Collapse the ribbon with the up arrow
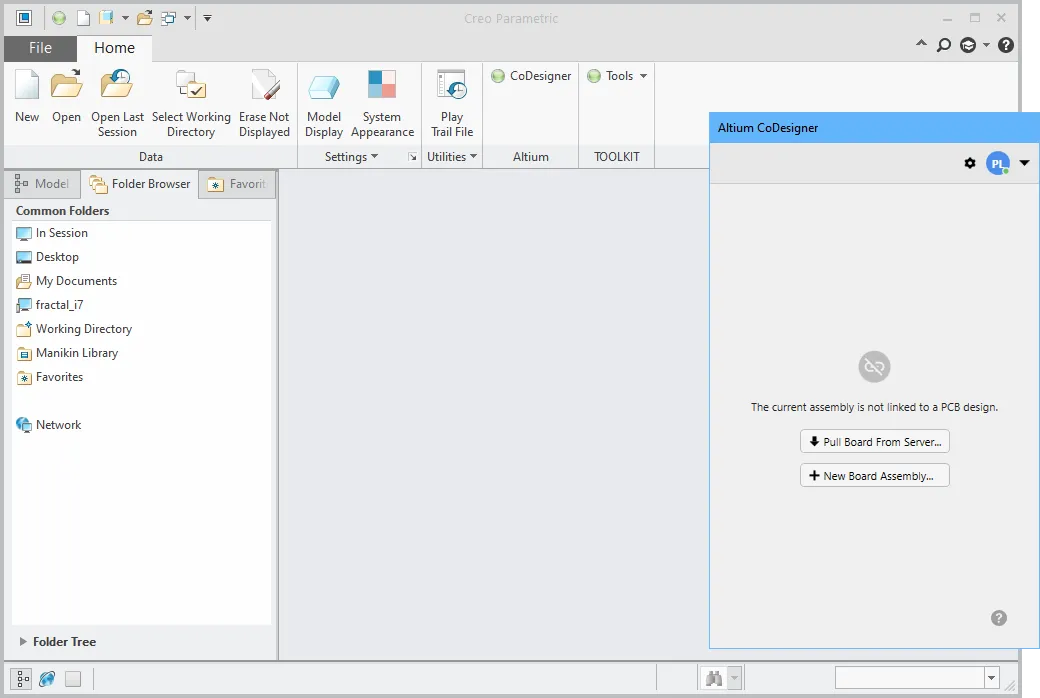Viewport: 1040px width, 698px height. 921,43
